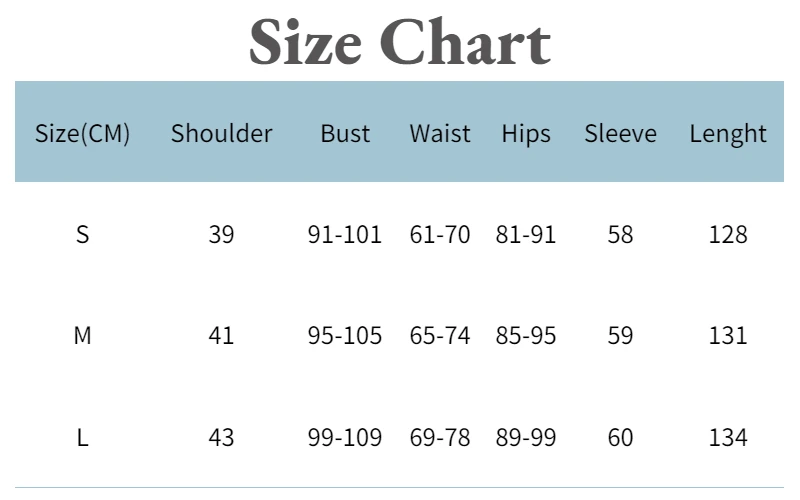
Task: Select sleeve value 59
Action: (620, 336)
